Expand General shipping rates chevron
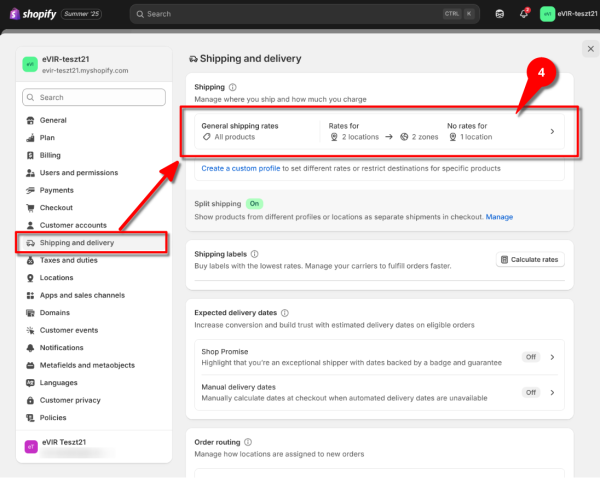Screen dimensions: 600x478 (553, 131)
